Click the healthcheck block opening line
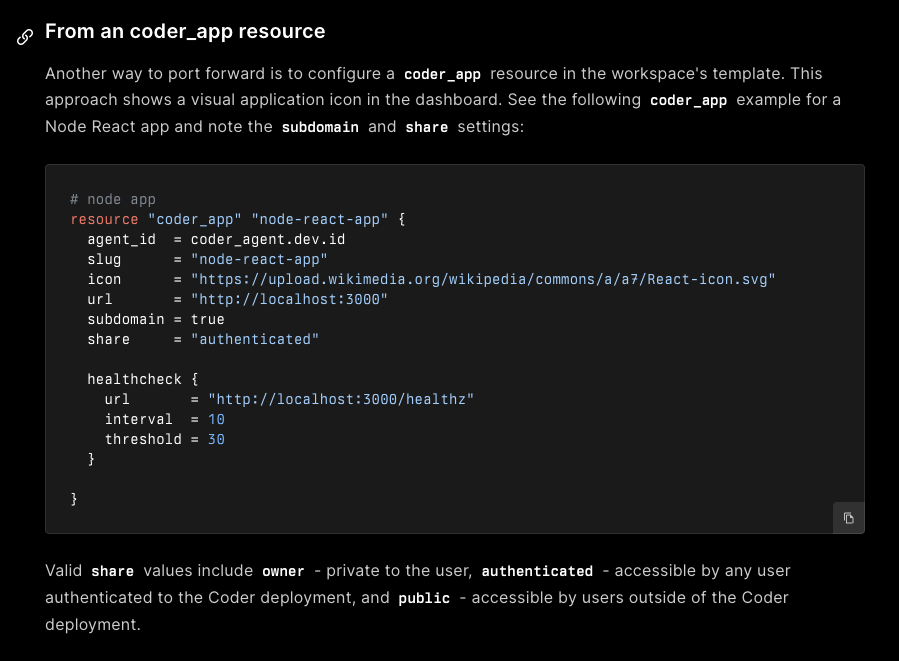This screenshot has width=899, height=661. 143,379
